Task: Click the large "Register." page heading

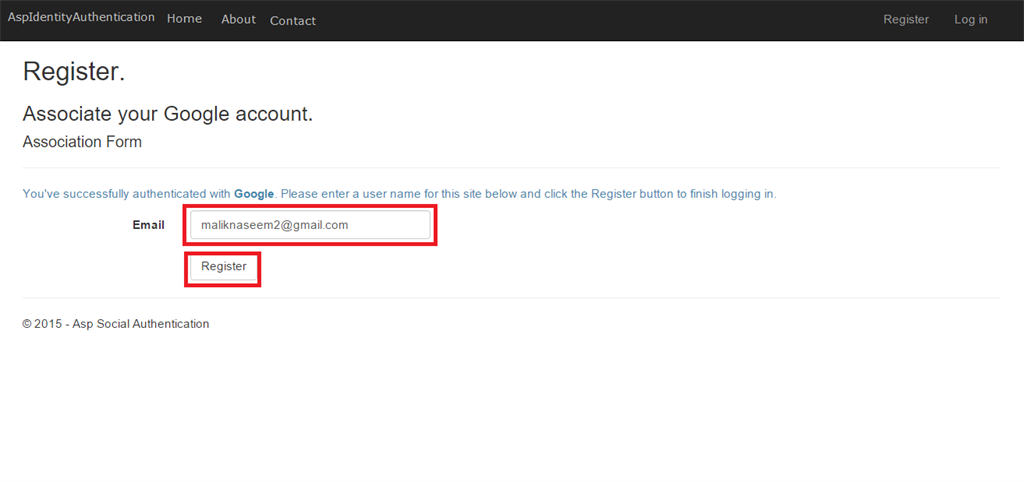Action: point(74,72)
